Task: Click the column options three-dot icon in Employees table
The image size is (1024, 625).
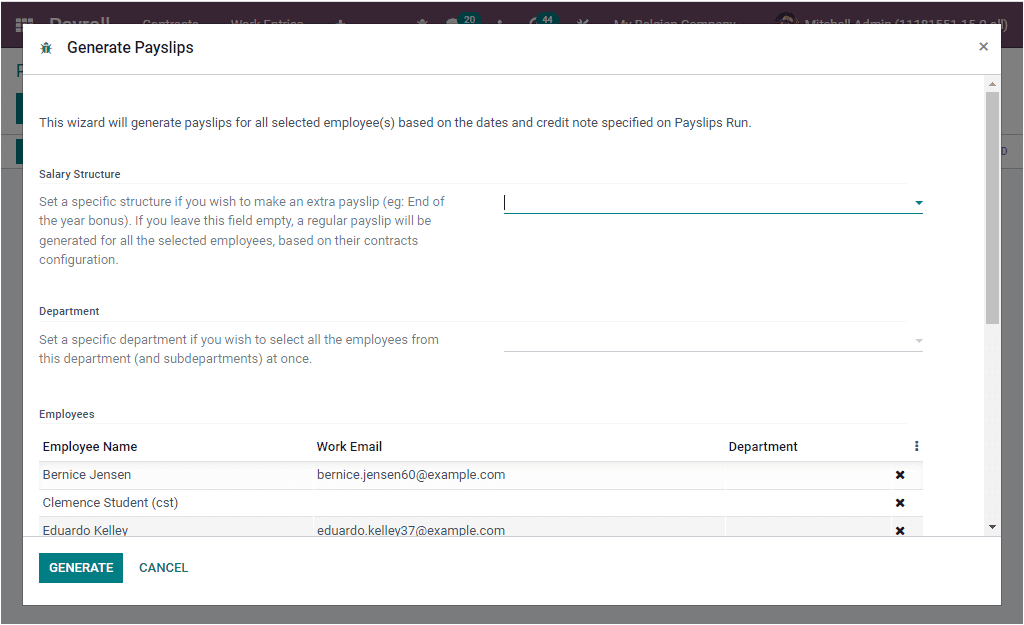Action: click(x=917, y=446)
